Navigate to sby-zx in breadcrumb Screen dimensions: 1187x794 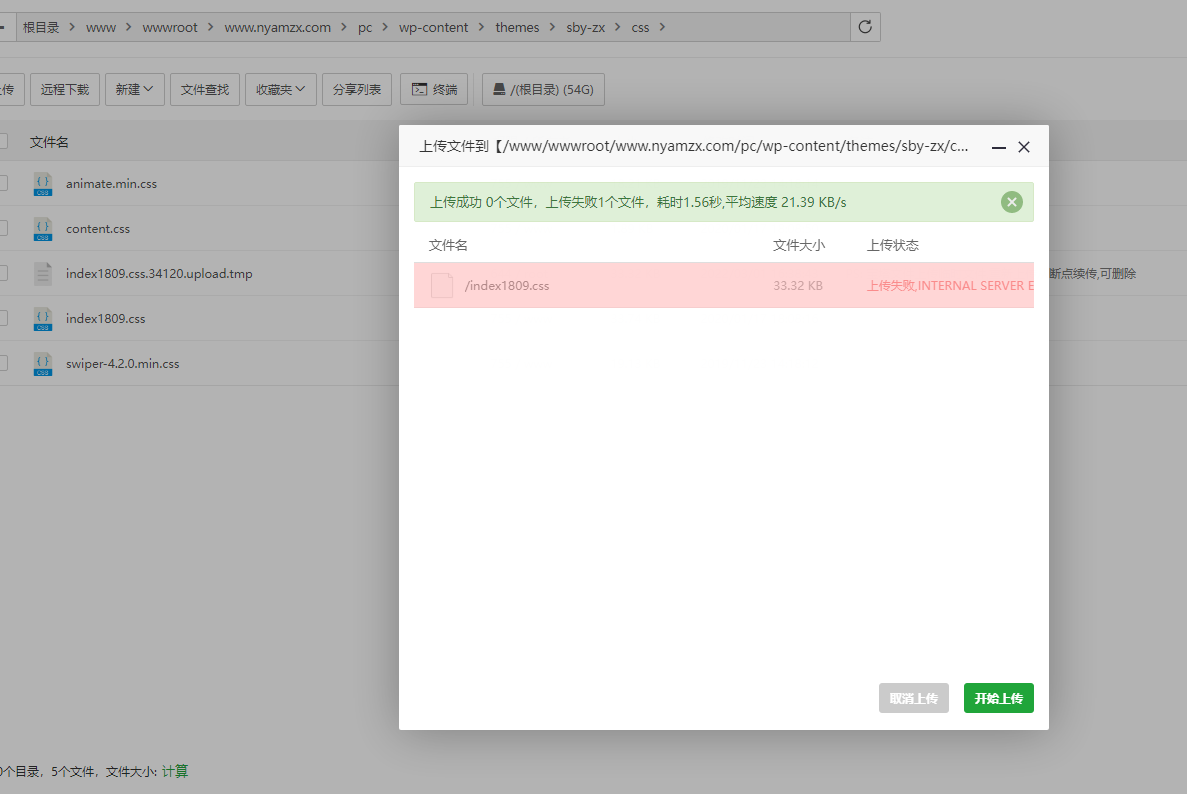585,27
